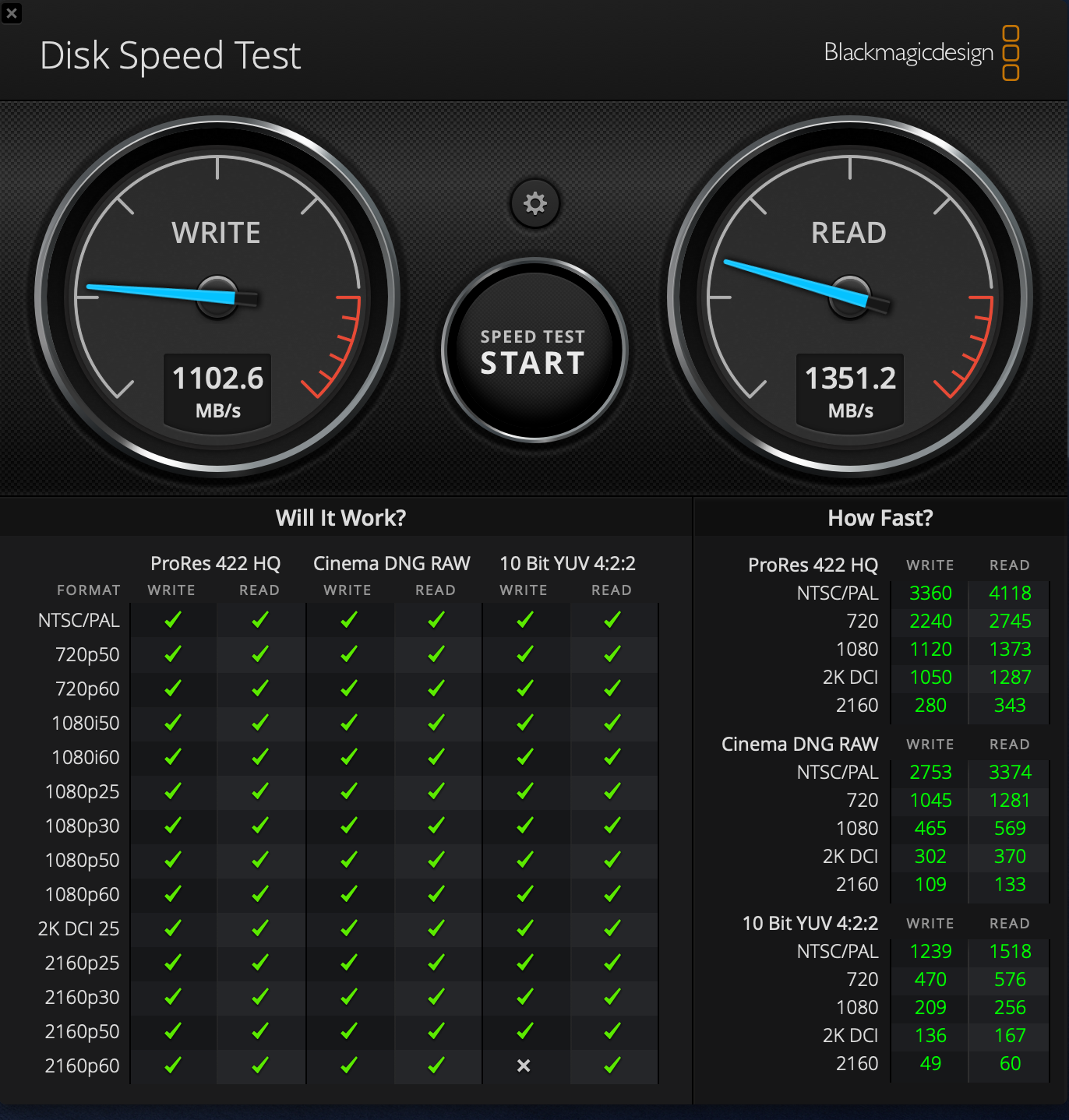Select the How Fast? heading
1069x1120 pixels.
(x=880, y=518)
